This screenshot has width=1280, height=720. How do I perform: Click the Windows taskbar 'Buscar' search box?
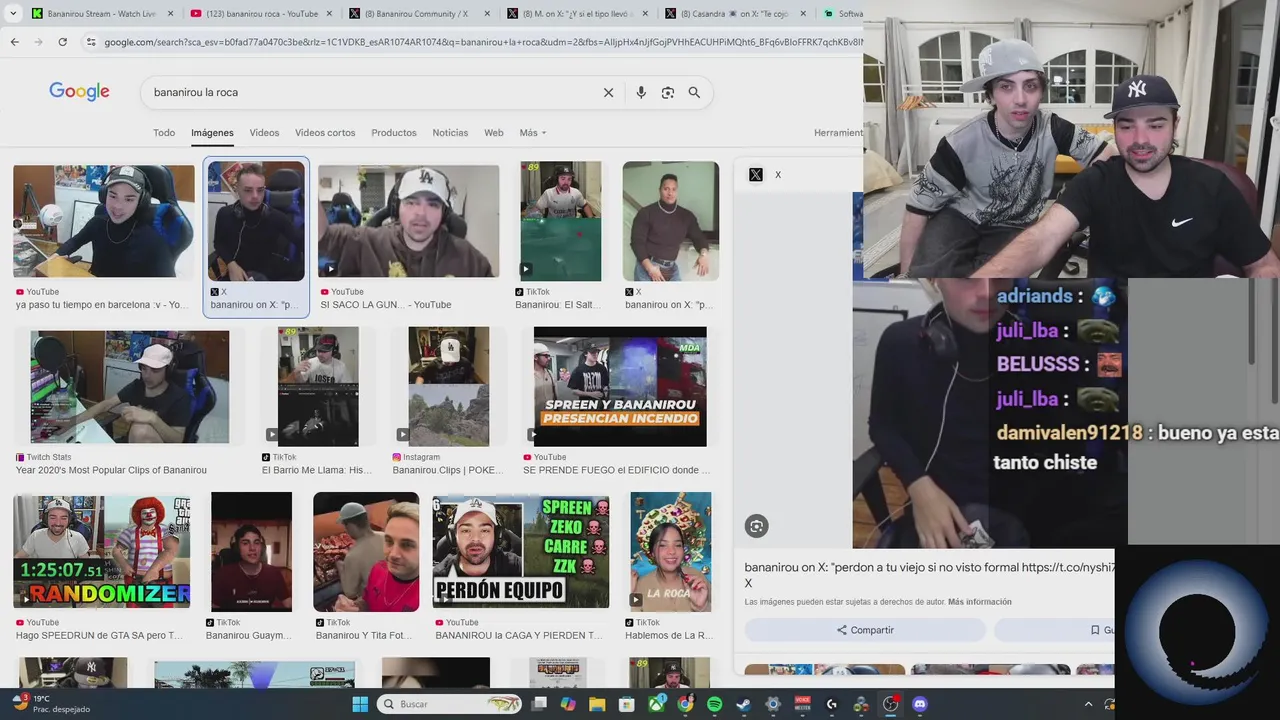tap(451, 704)
